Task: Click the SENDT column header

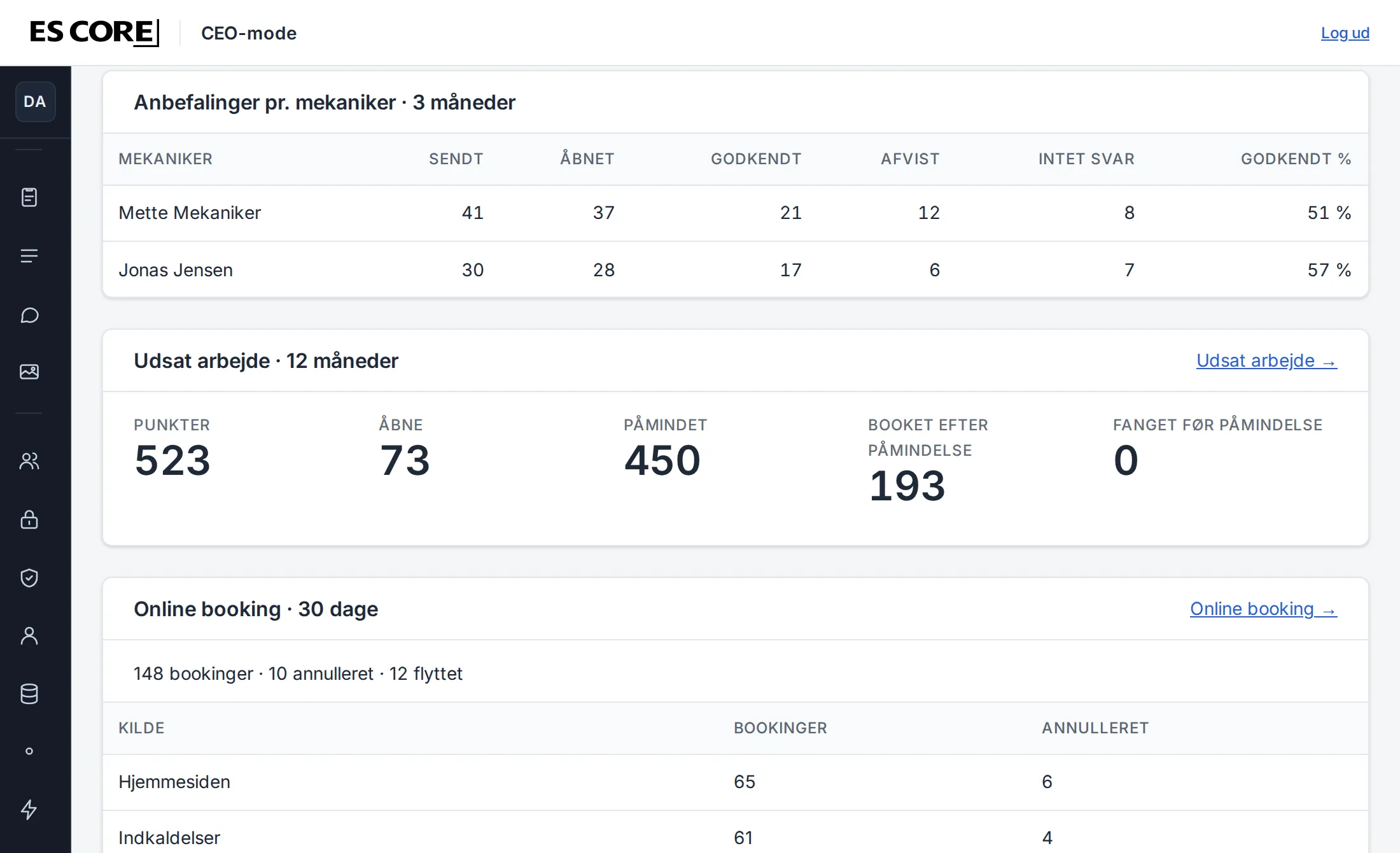Action: (456, 159)
